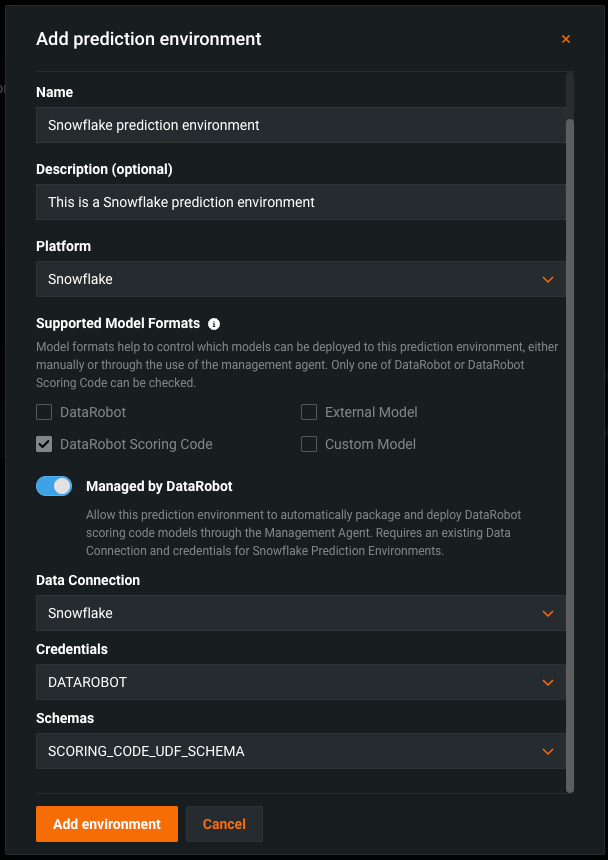Open the Credentials dropdown showing DATAROBOT
Screen dimensions: 608x860
tap(300, 682)
